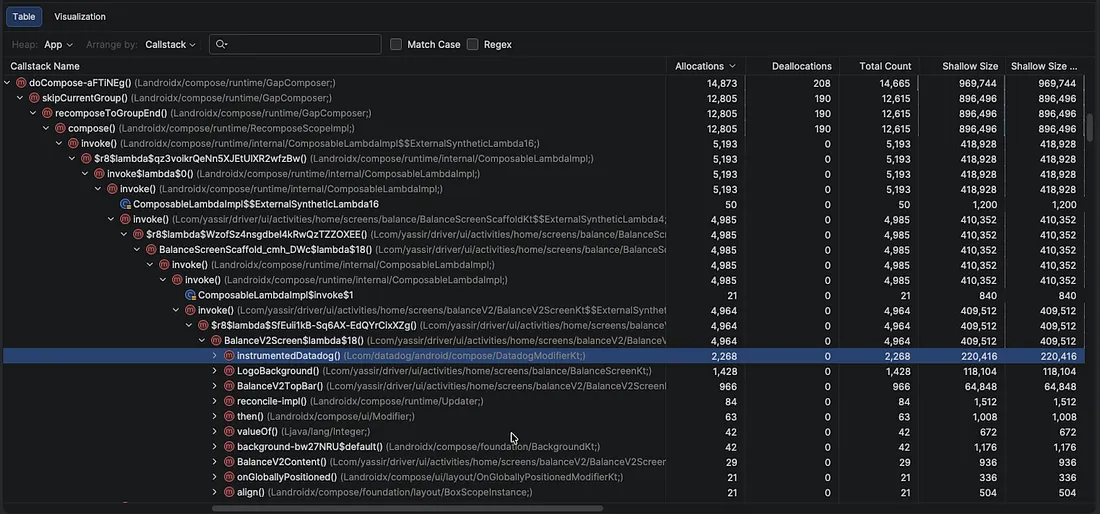Click the vertical scrollbar thumb
Screen dimensions: 1100x514
(1089, 126)
